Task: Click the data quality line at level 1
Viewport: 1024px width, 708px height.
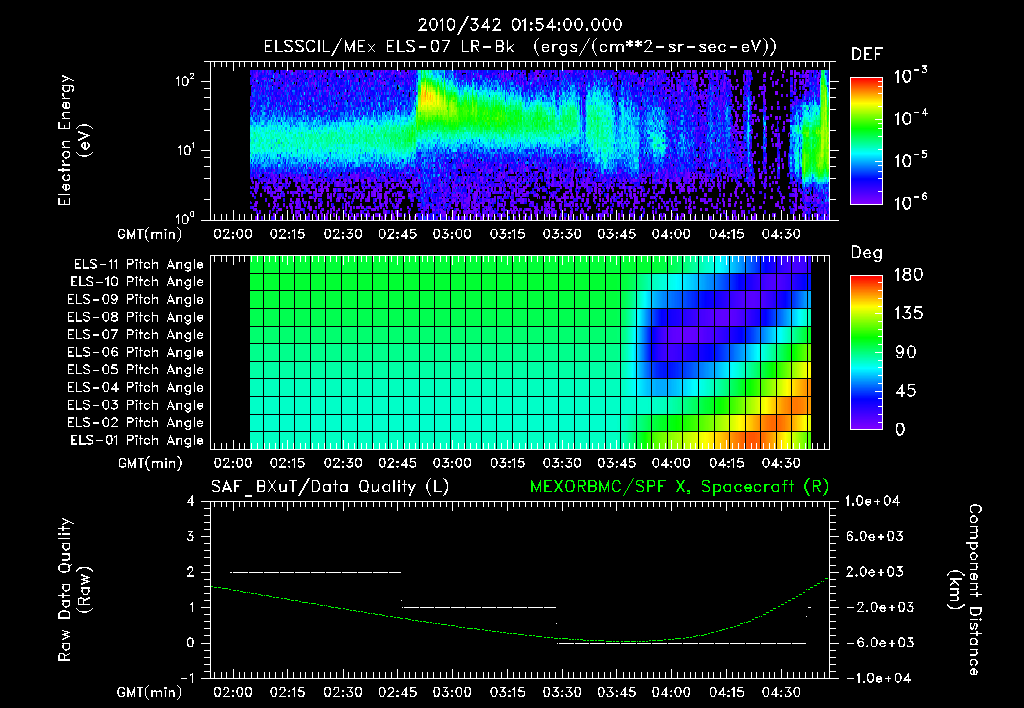Action: pyautogui.click(x=479, y=607)
